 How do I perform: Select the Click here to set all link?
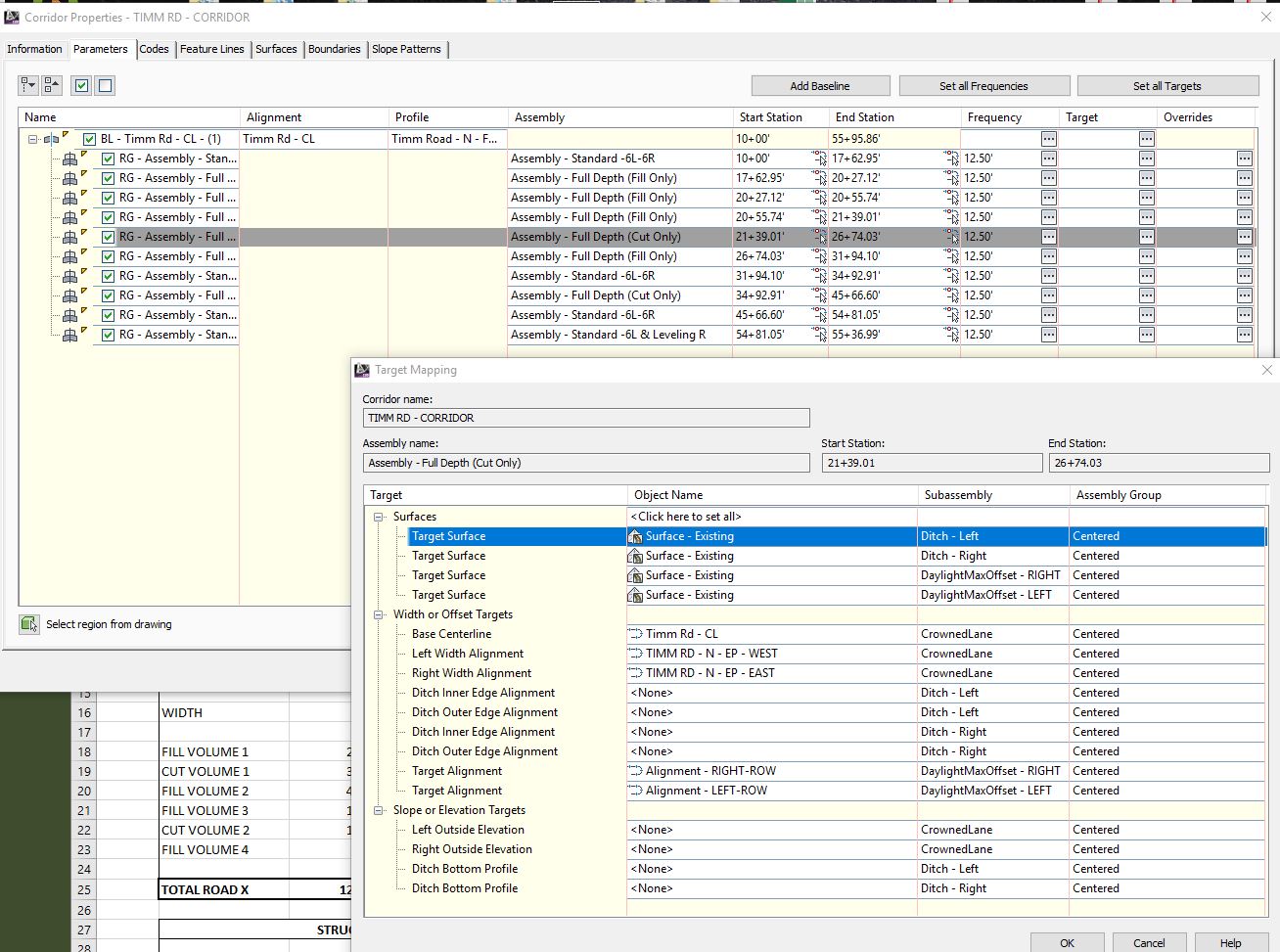(x=686, y=516)
